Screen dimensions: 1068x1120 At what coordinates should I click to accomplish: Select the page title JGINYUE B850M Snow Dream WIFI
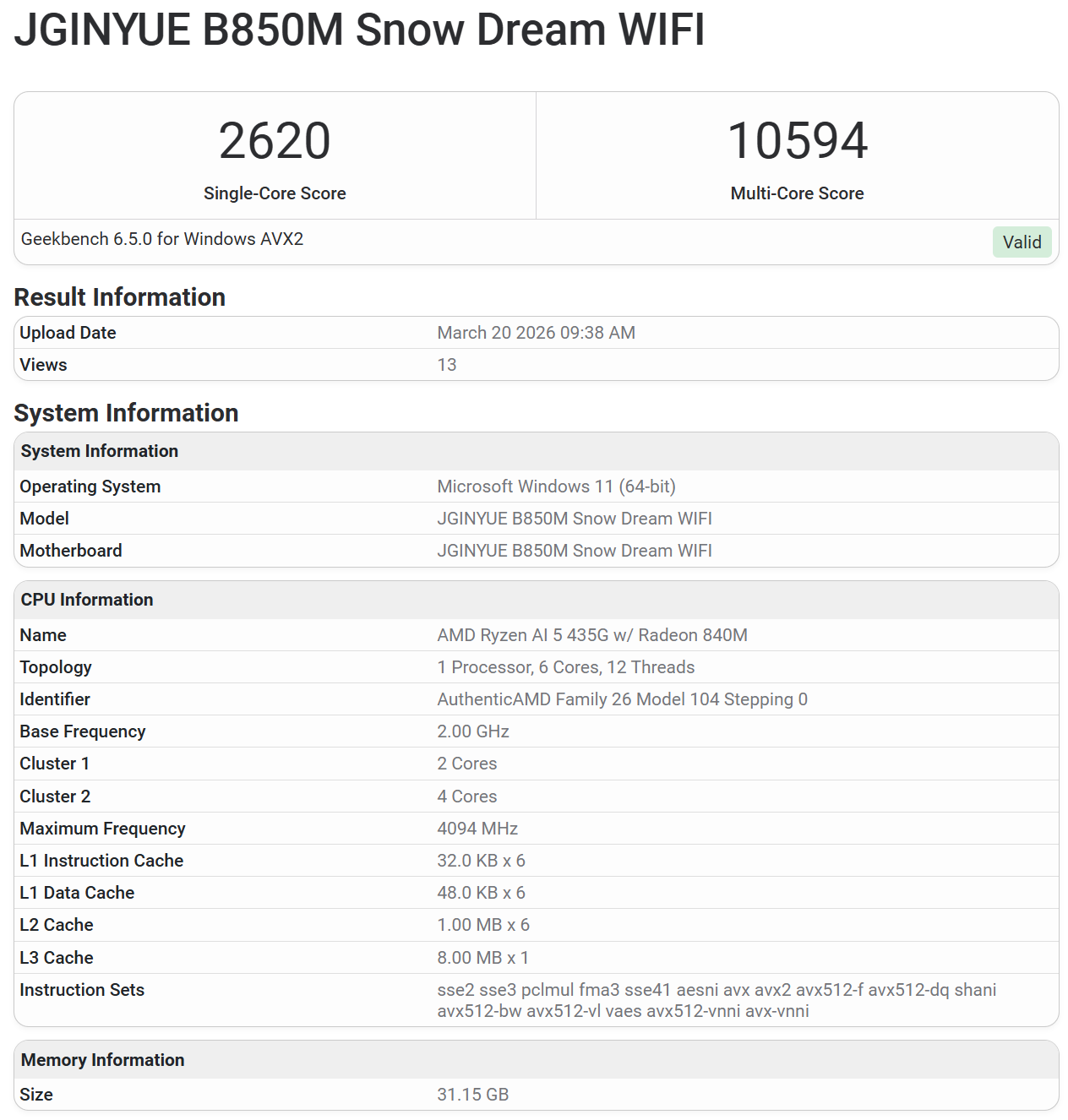(x=359, y=30)
